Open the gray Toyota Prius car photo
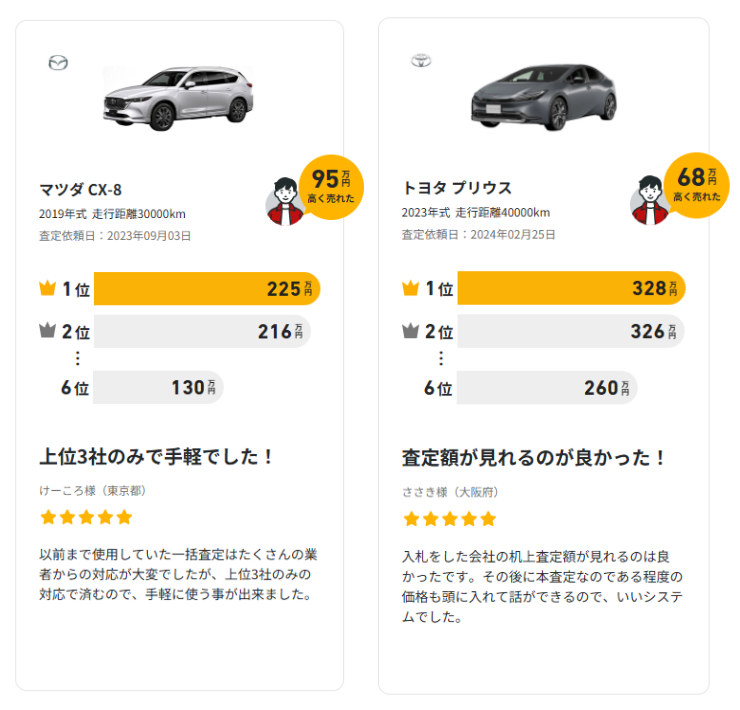 543,97
